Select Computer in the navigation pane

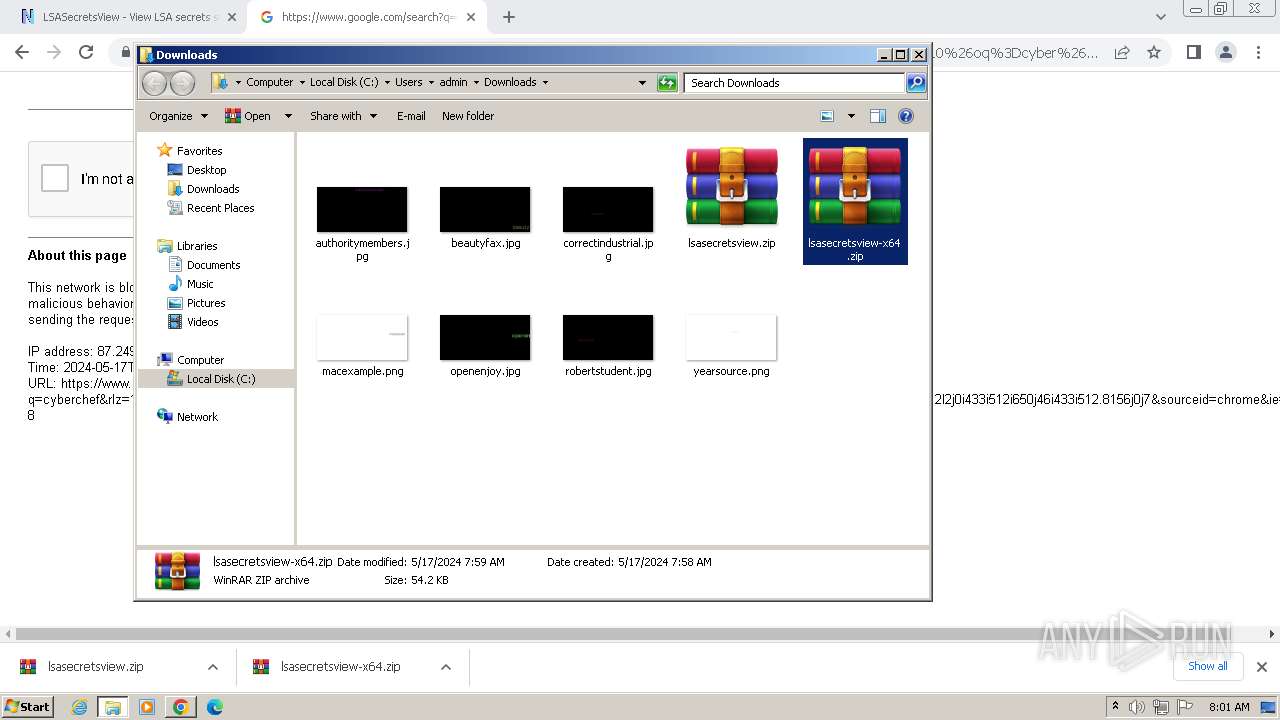pyautogui.click(x=200, y=360)
